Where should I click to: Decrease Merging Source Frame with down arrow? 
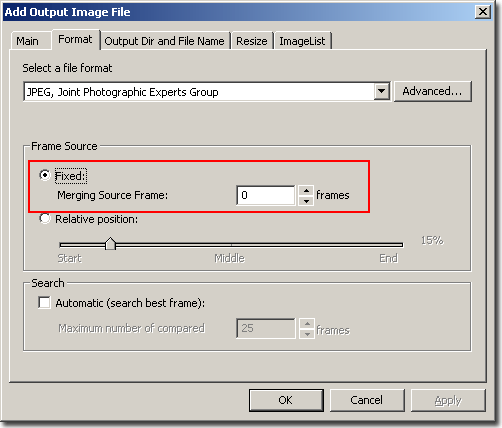coord(306,201)
